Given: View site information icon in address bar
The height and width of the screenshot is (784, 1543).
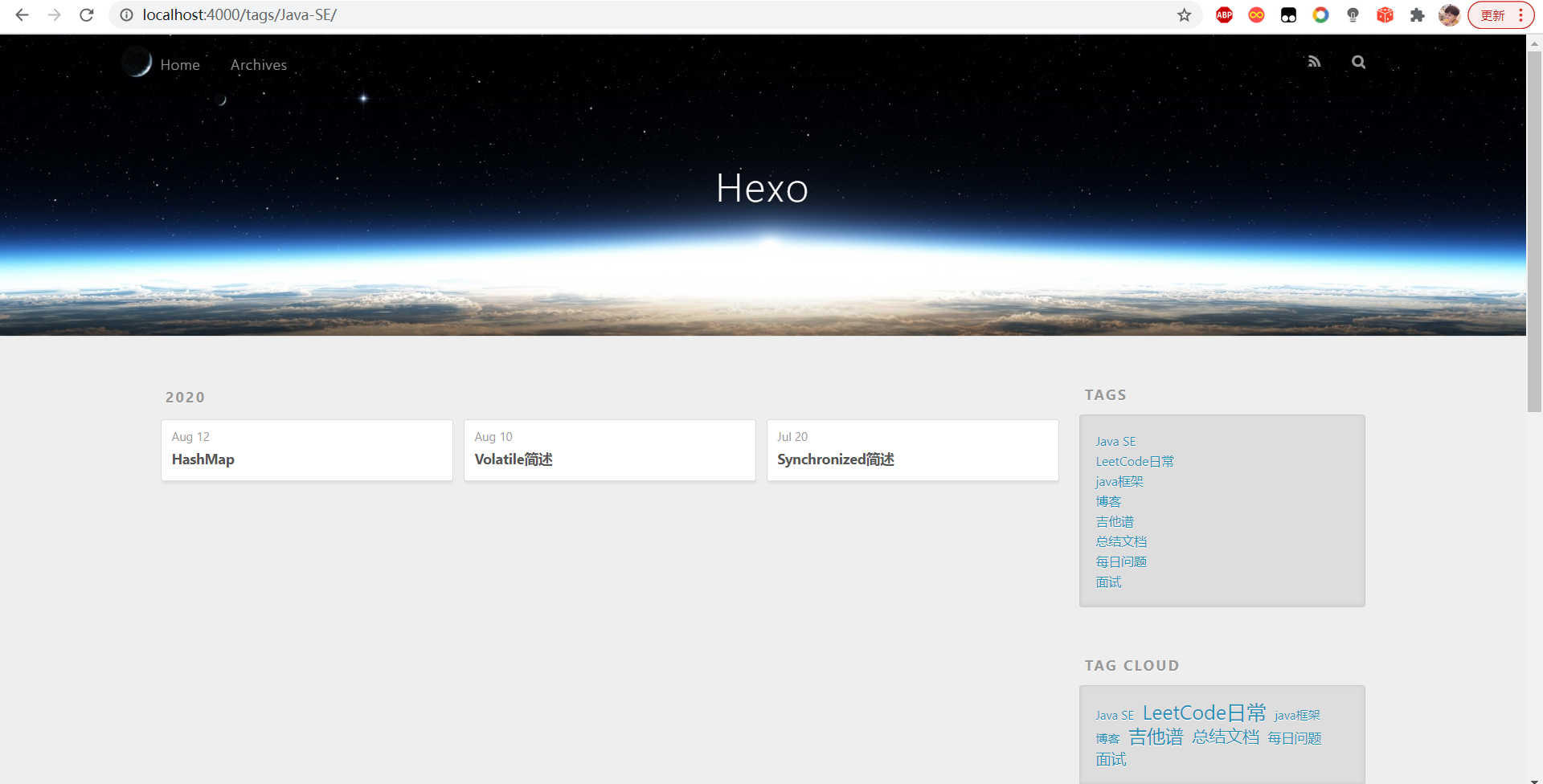Looking at the screenshot, I should click(126, 15).
